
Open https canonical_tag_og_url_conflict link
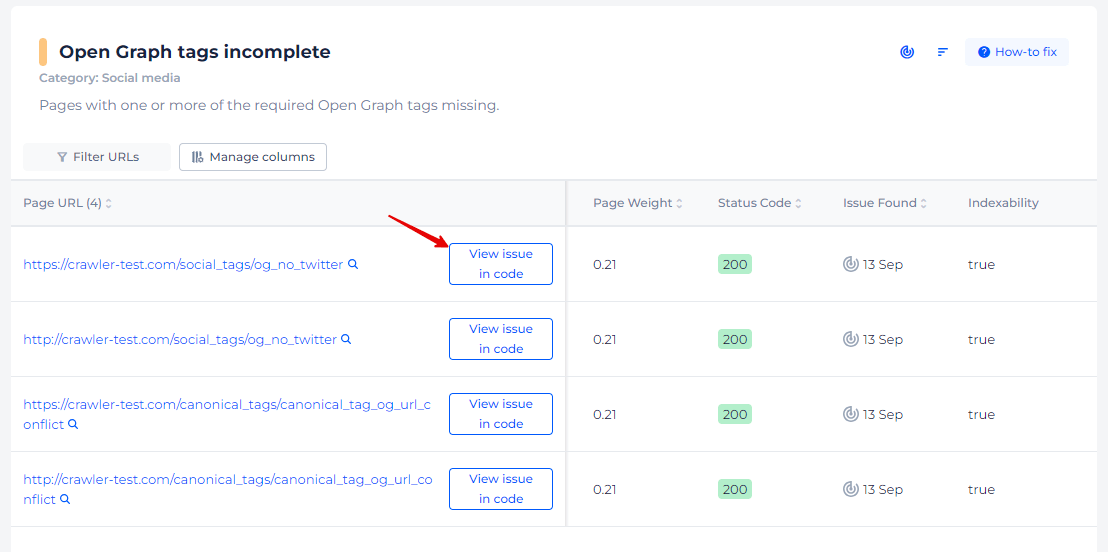[x=227, y=414]
